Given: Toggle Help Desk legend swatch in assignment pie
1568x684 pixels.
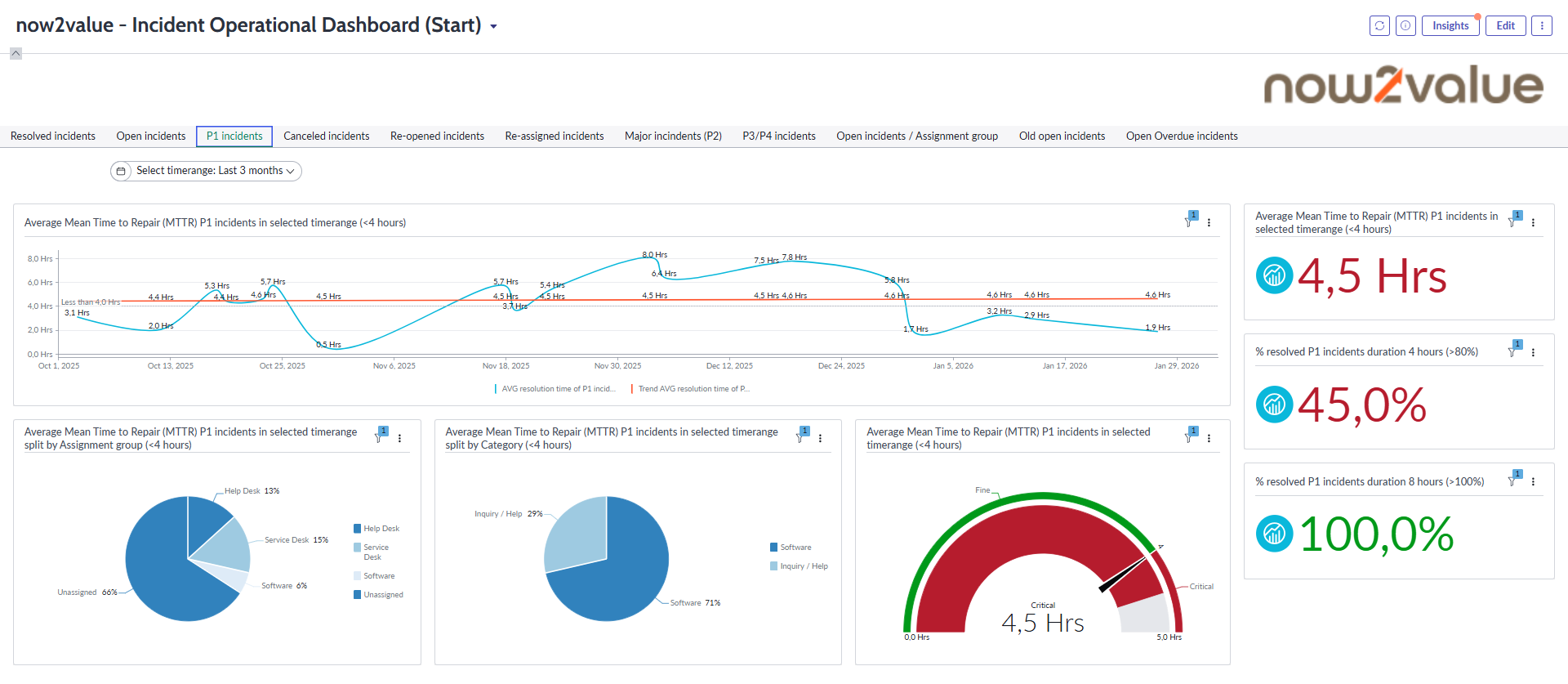Looking at the screenshot, I should click(x=358, y=529).
